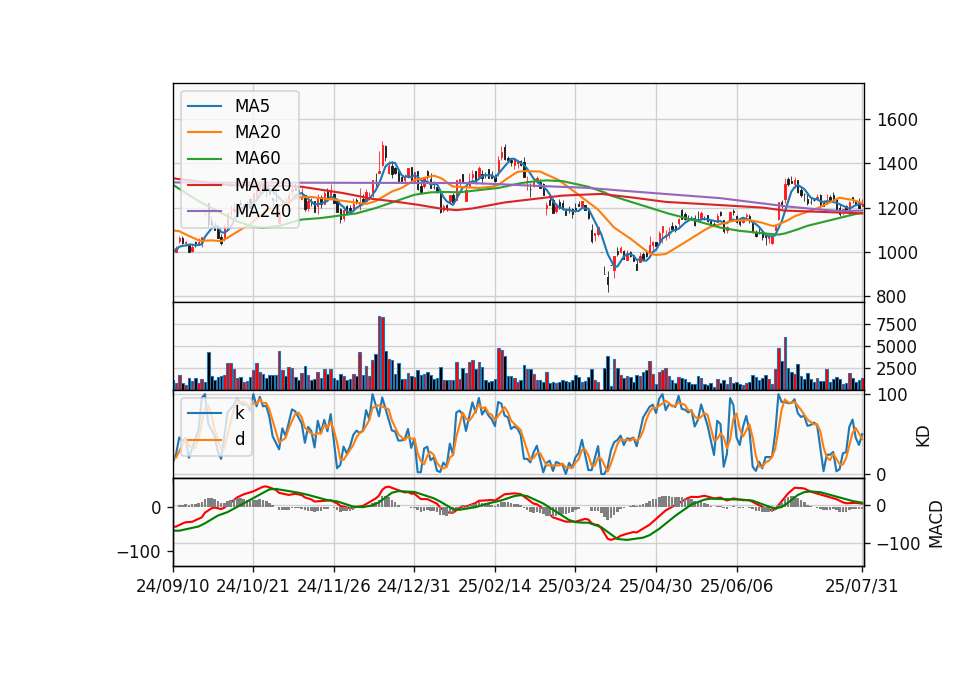Click the 1000 price axis label
Image resolution: width=960 pixels, height=690 pixels.
click(x=897, y=253)
